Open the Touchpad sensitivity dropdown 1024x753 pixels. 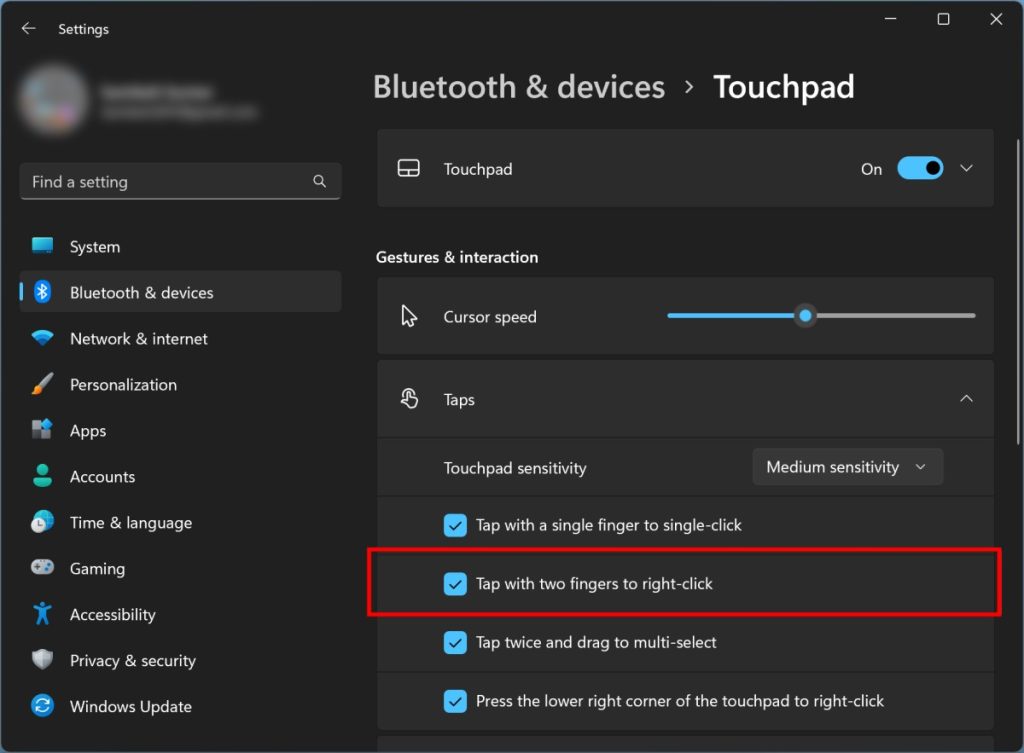[x=847, y=467]
